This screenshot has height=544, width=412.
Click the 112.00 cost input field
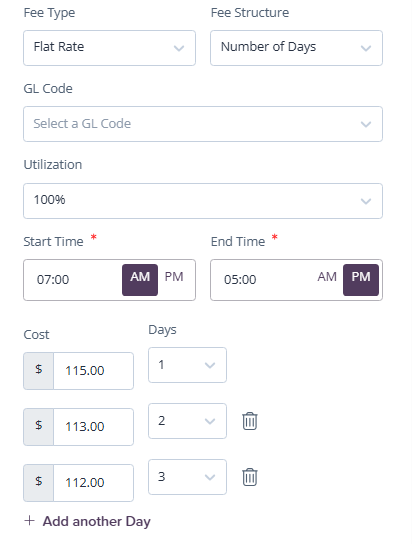point(93,483)
